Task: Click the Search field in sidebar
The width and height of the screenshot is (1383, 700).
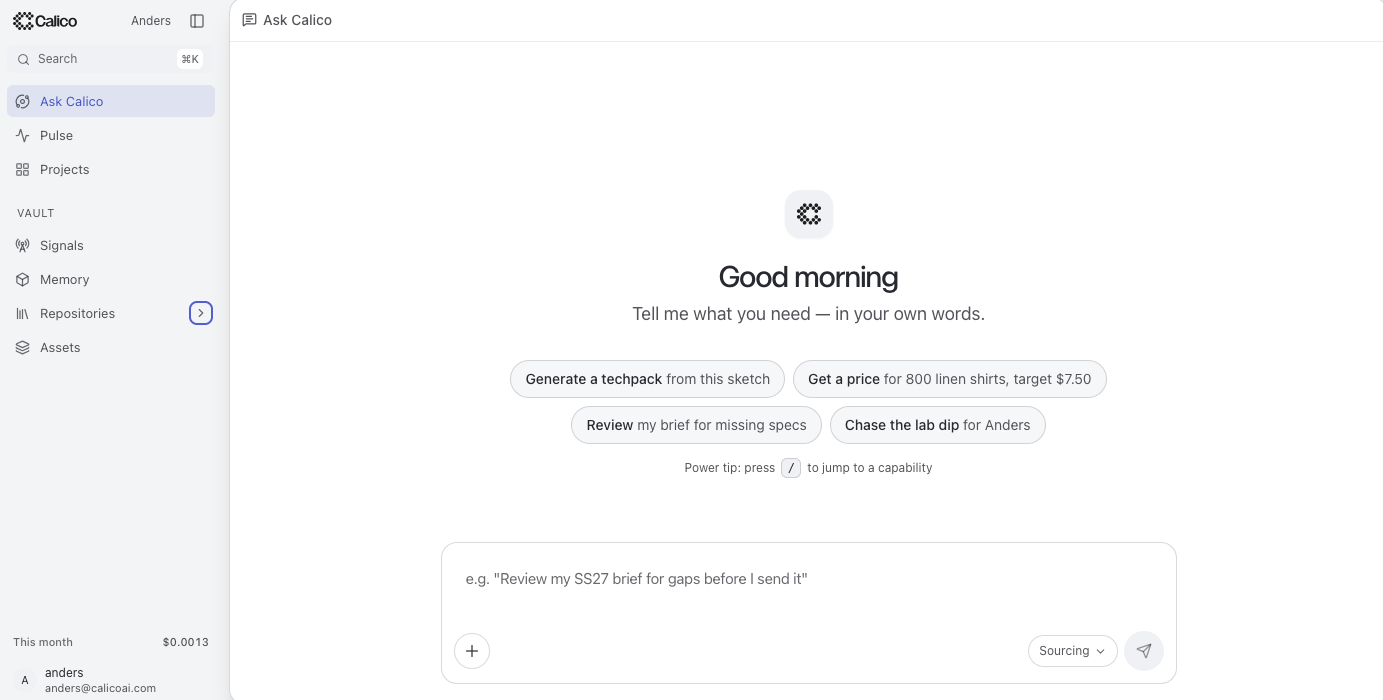Action: [107, 59]
